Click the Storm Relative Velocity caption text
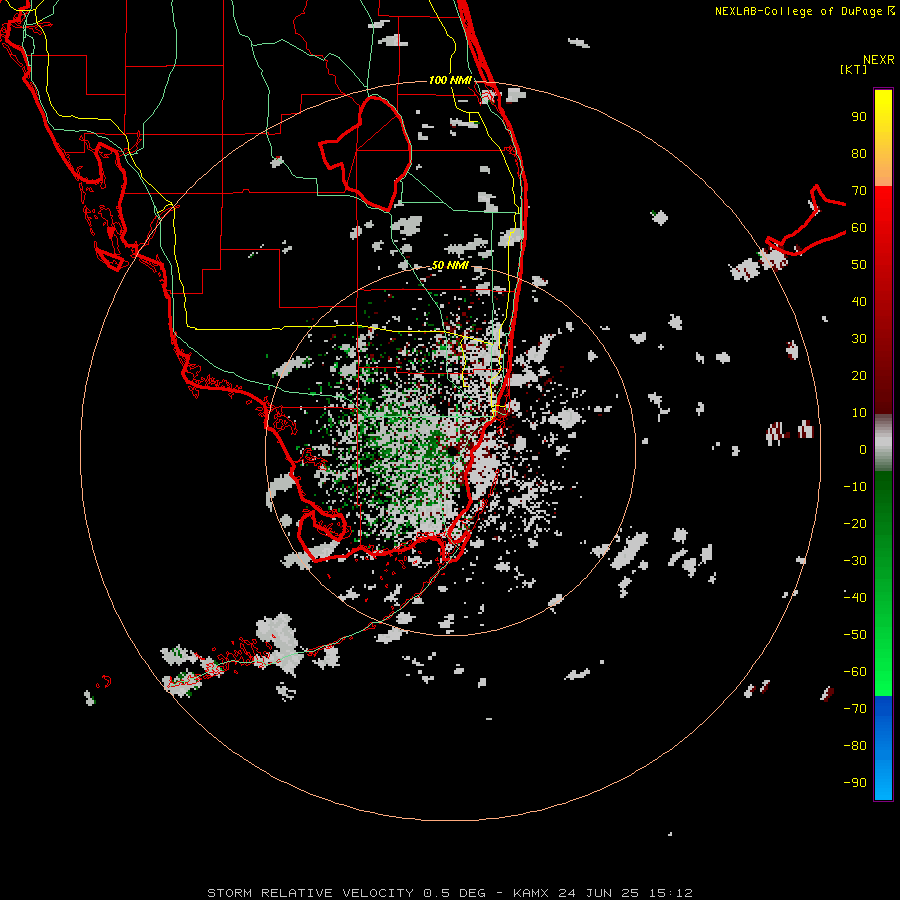 450,893
